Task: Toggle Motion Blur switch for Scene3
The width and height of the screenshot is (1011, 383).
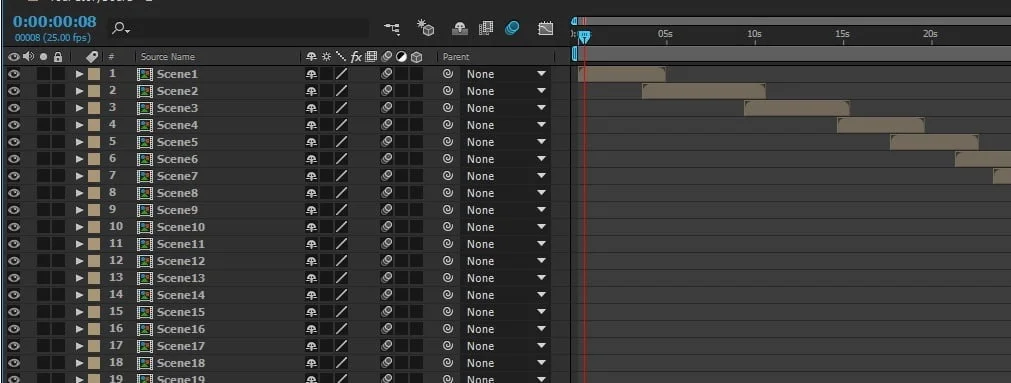Action: pos(386,108)
